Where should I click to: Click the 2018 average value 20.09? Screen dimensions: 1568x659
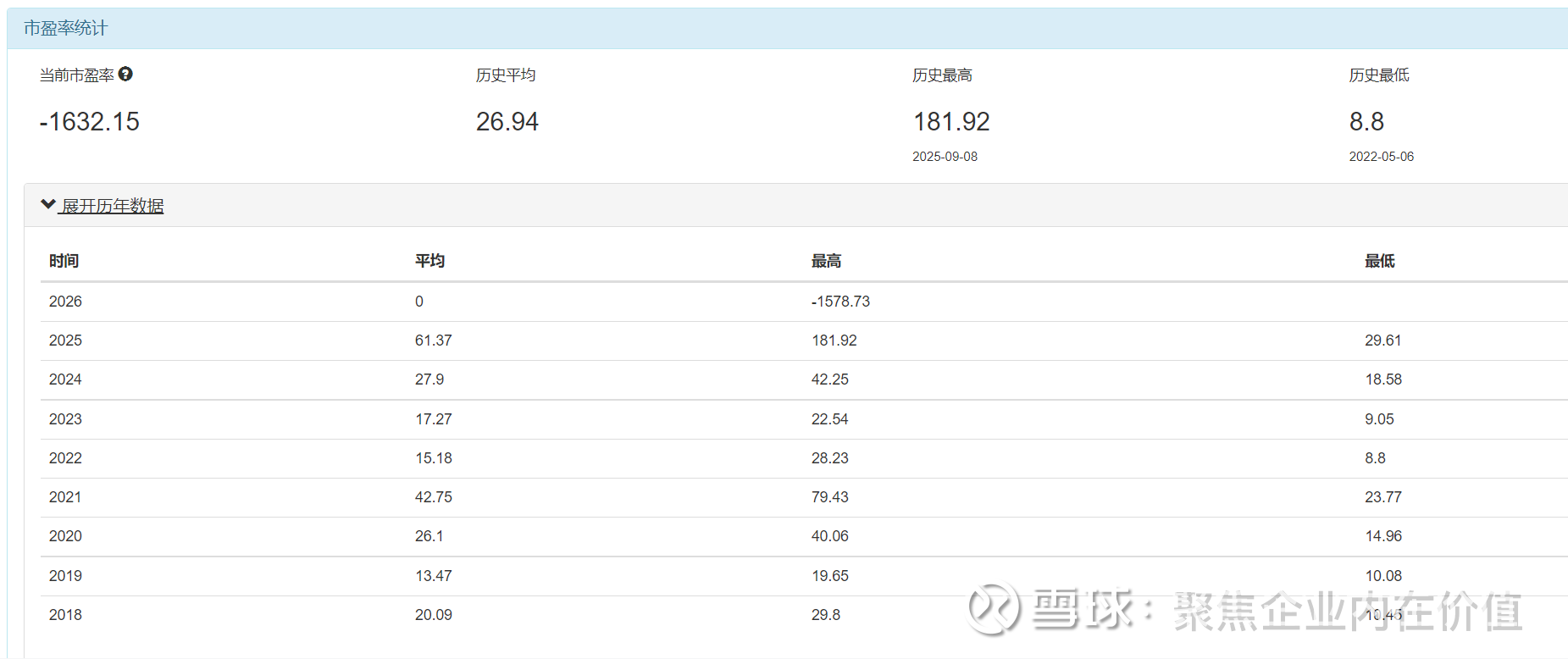point(433,615)
